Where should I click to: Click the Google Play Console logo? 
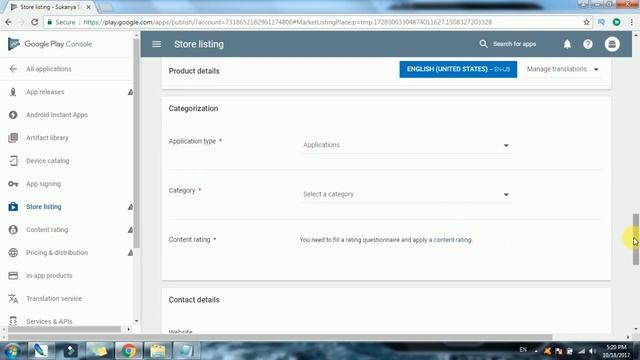pyautogui.click(x=50, y=44)
